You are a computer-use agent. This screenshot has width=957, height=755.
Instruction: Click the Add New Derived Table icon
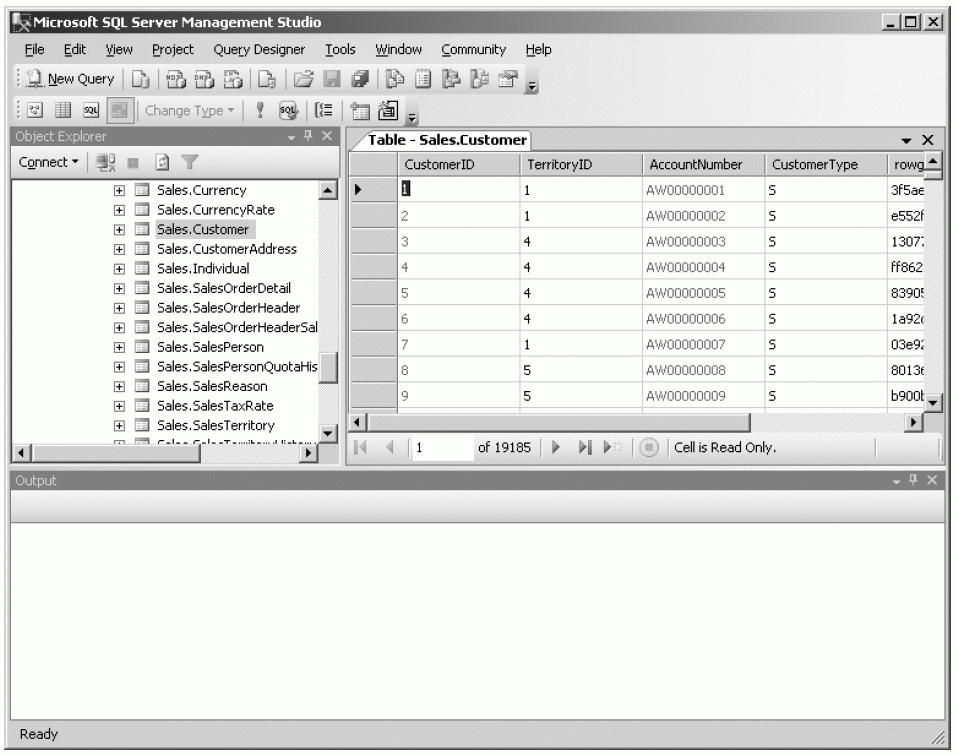(x=388, y=110)
